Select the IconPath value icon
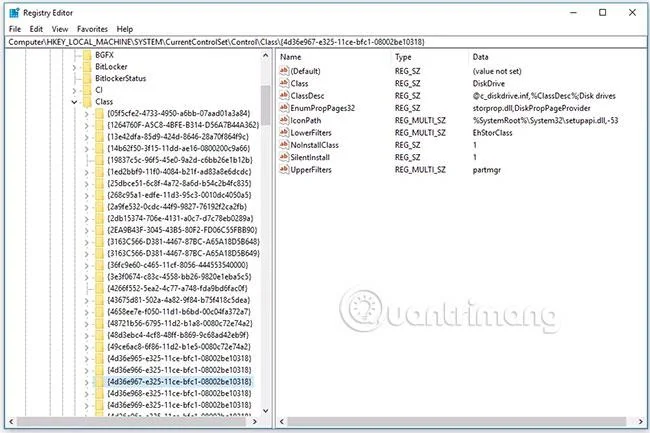650x433 pixels. pyautogui.click(x=284, y=120)
